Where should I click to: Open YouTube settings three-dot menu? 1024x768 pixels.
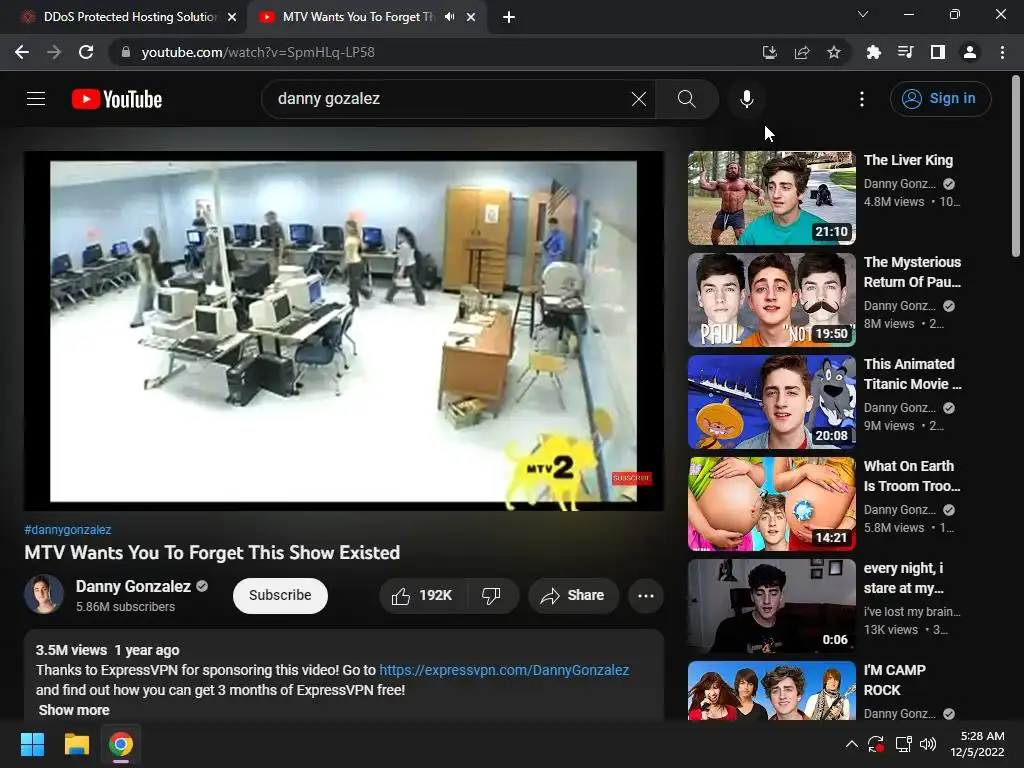pos(862,99)
